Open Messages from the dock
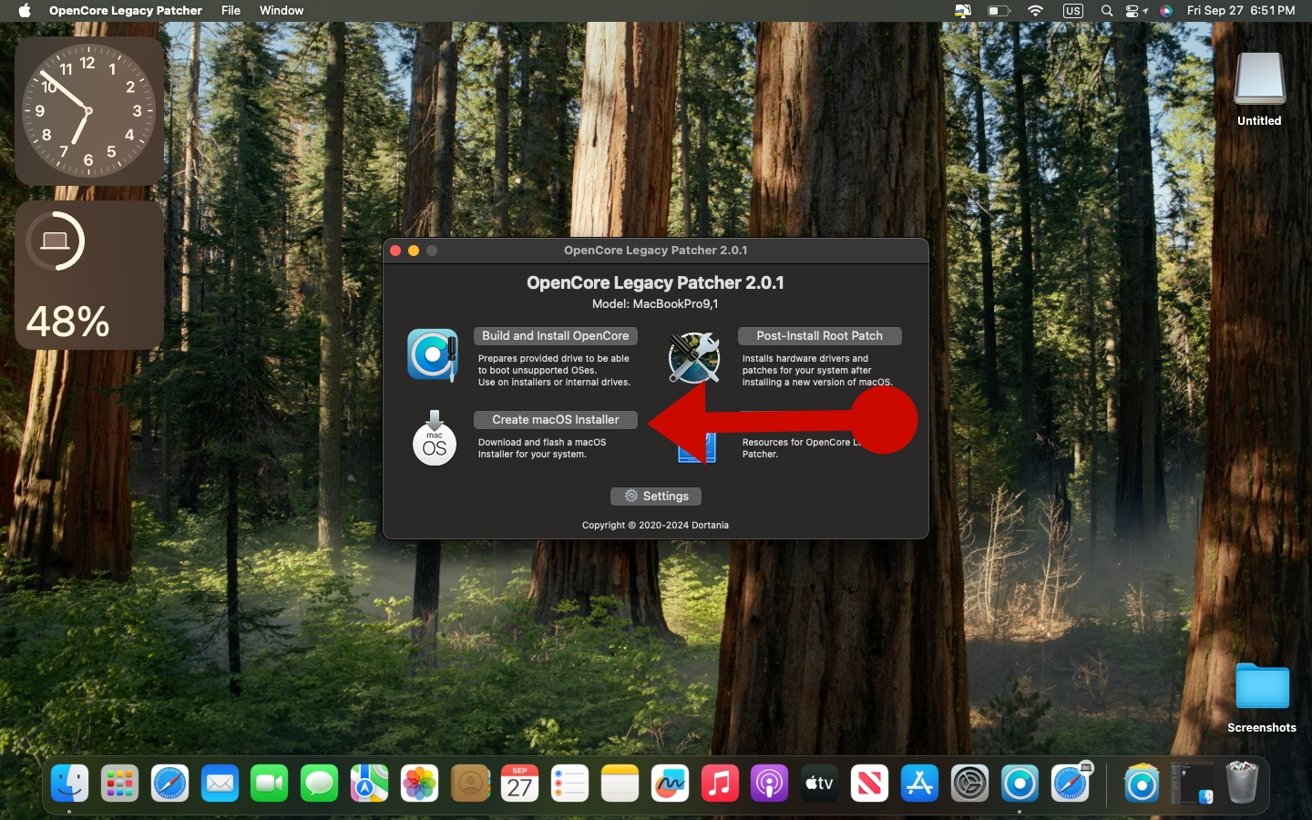 pyautogui.click(x=320, y=783)
